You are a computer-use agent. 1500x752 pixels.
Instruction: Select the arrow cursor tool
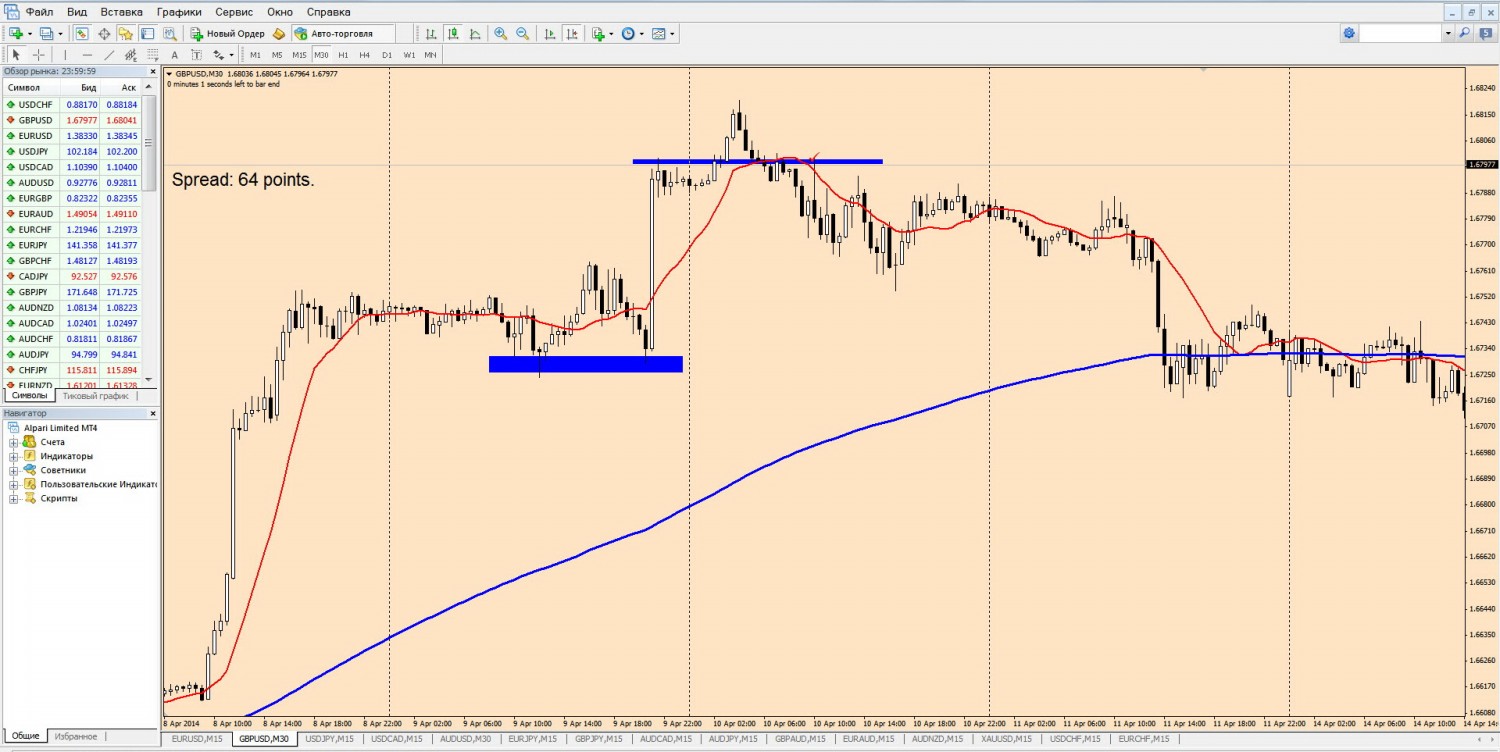pyautogui.click(x=16, y=55)
